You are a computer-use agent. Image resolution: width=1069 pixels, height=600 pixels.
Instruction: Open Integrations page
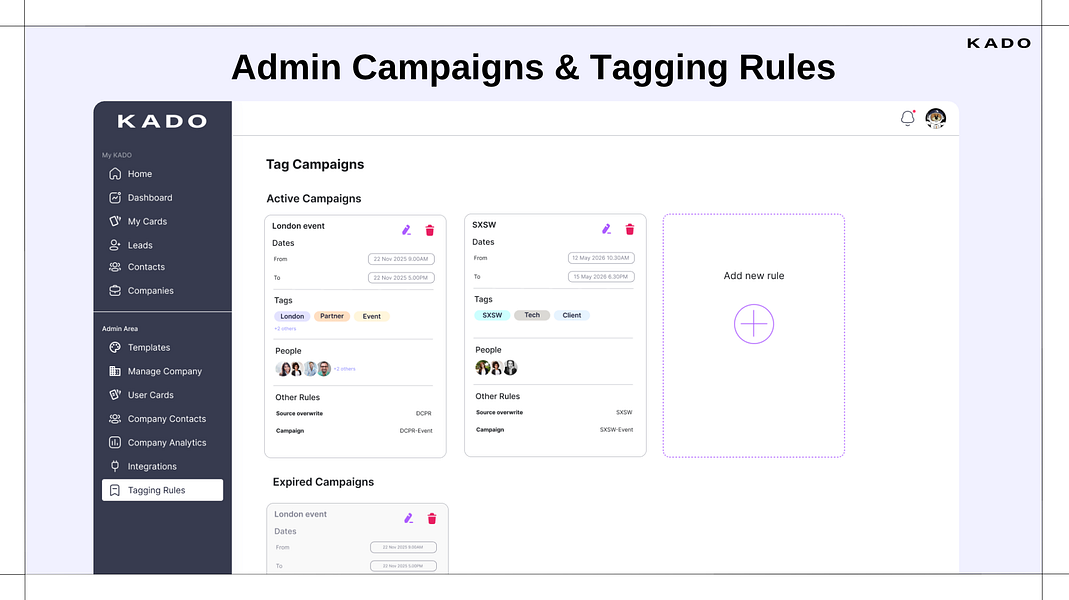coord(152,466)
